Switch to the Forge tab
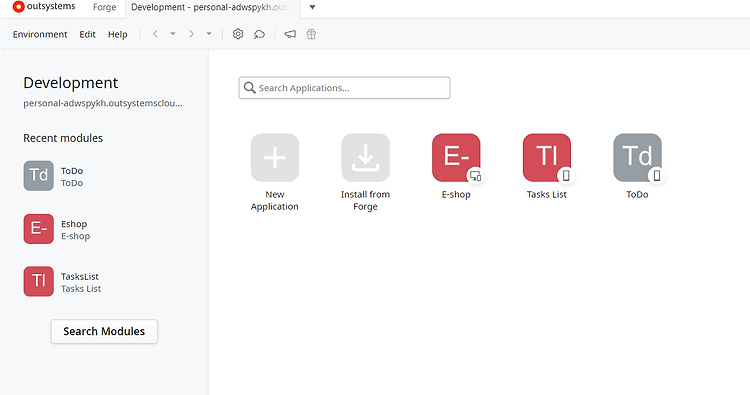The image size is (750, 395). coord(104,7)
